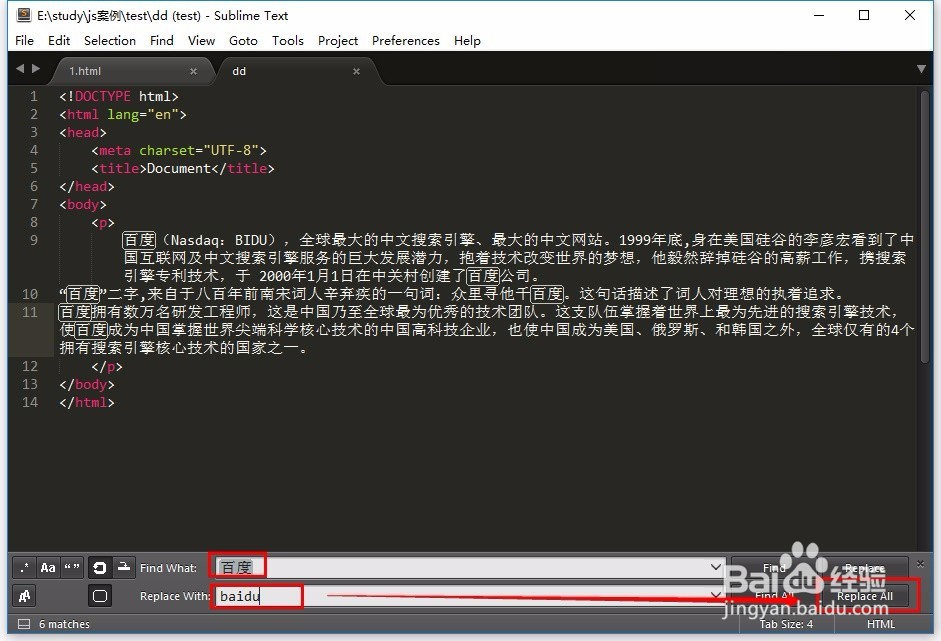This screenshot has width=941, height=641.
Task: Open the Selection menu
Action: coord(110,41)
